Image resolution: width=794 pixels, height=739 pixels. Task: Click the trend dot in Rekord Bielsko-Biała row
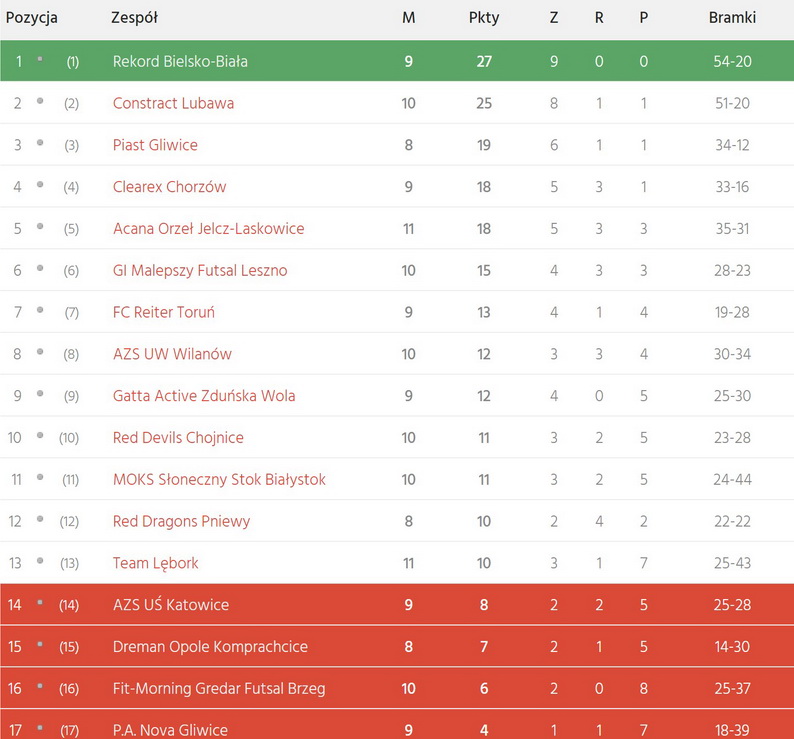click(x=40, y=60)
